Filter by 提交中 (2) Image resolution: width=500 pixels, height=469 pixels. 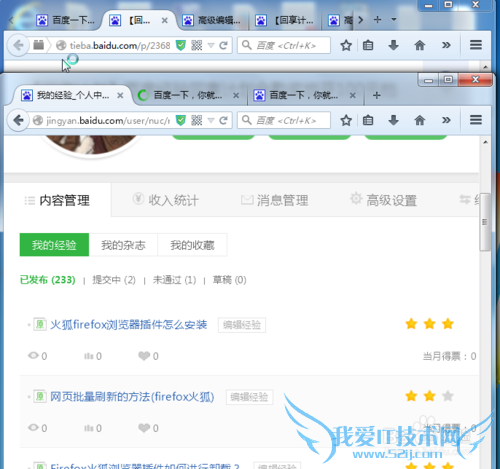(114, 280)
